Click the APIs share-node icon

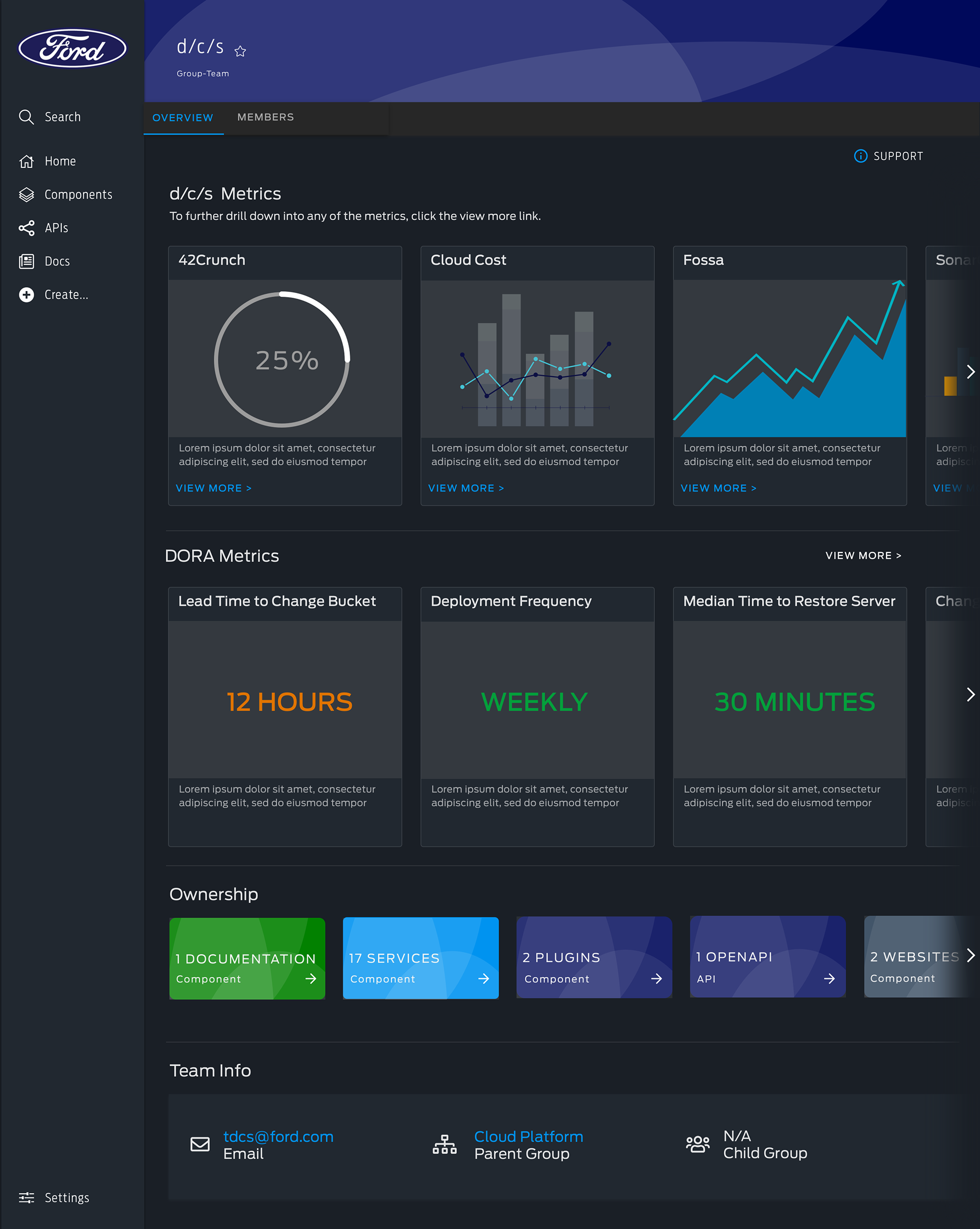click(26, 228)
